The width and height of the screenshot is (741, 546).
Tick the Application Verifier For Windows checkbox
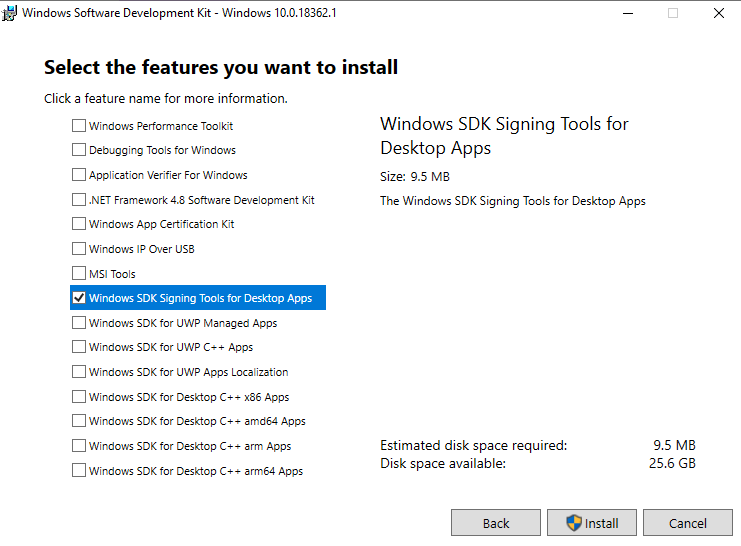click(79, 175)
